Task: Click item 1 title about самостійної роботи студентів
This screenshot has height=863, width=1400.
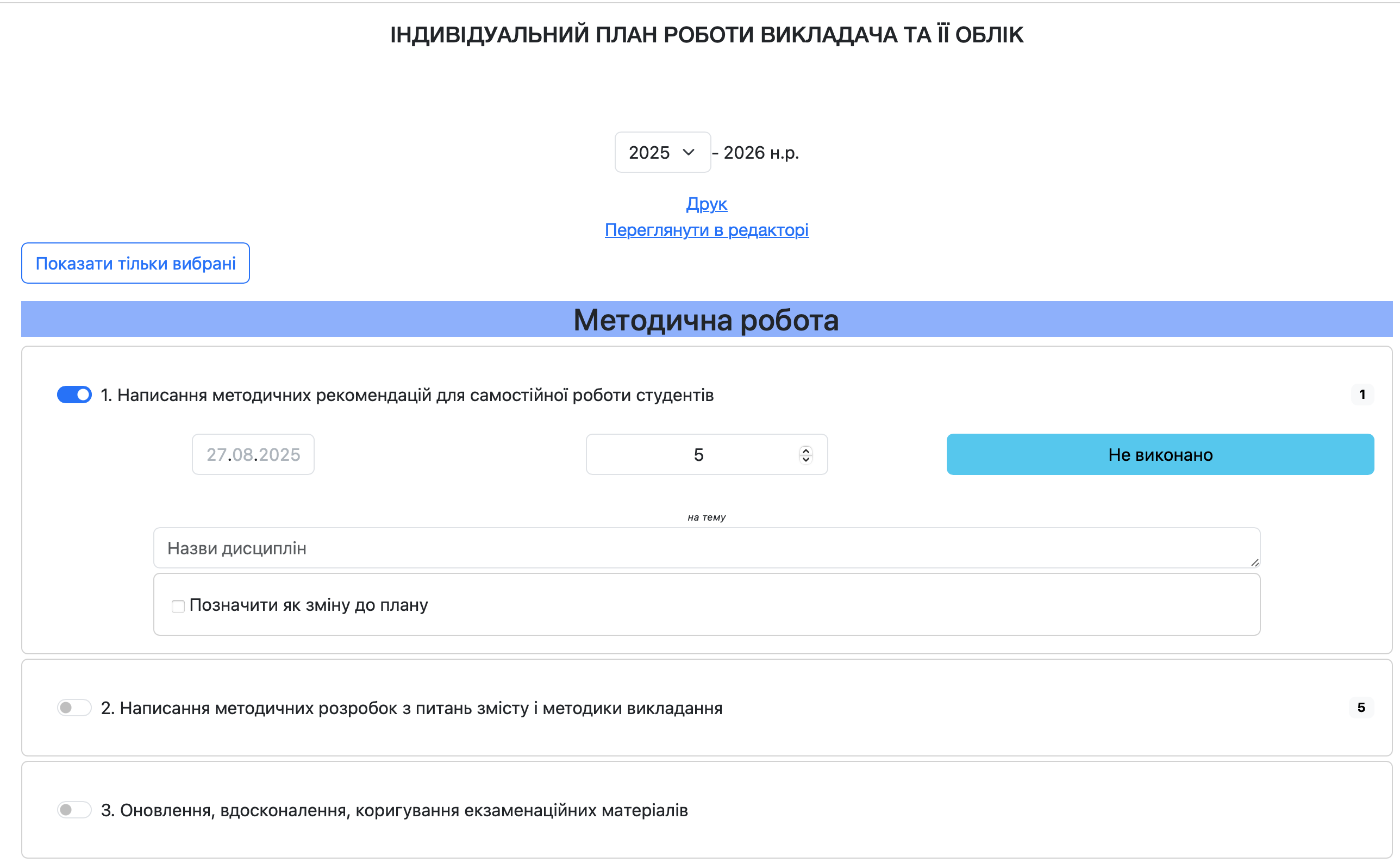Action: (407, 395)
